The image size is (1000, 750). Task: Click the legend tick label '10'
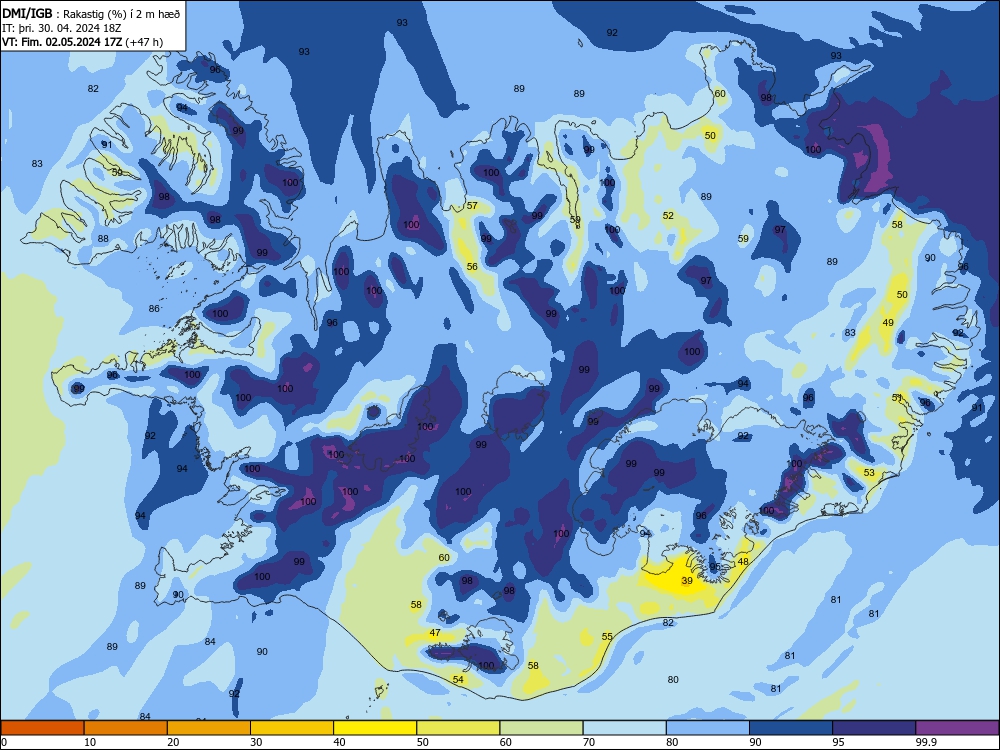coord(90,742)
